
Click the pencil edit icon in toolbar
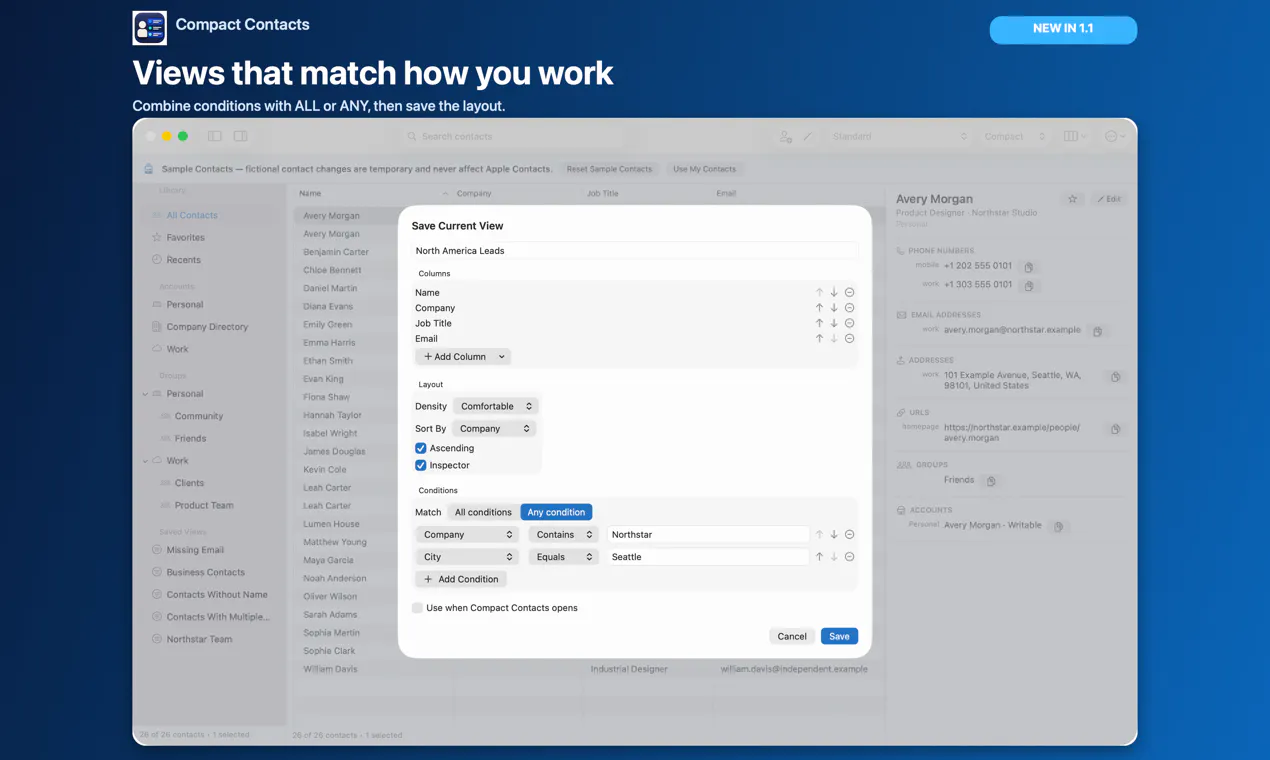[808, 136]
